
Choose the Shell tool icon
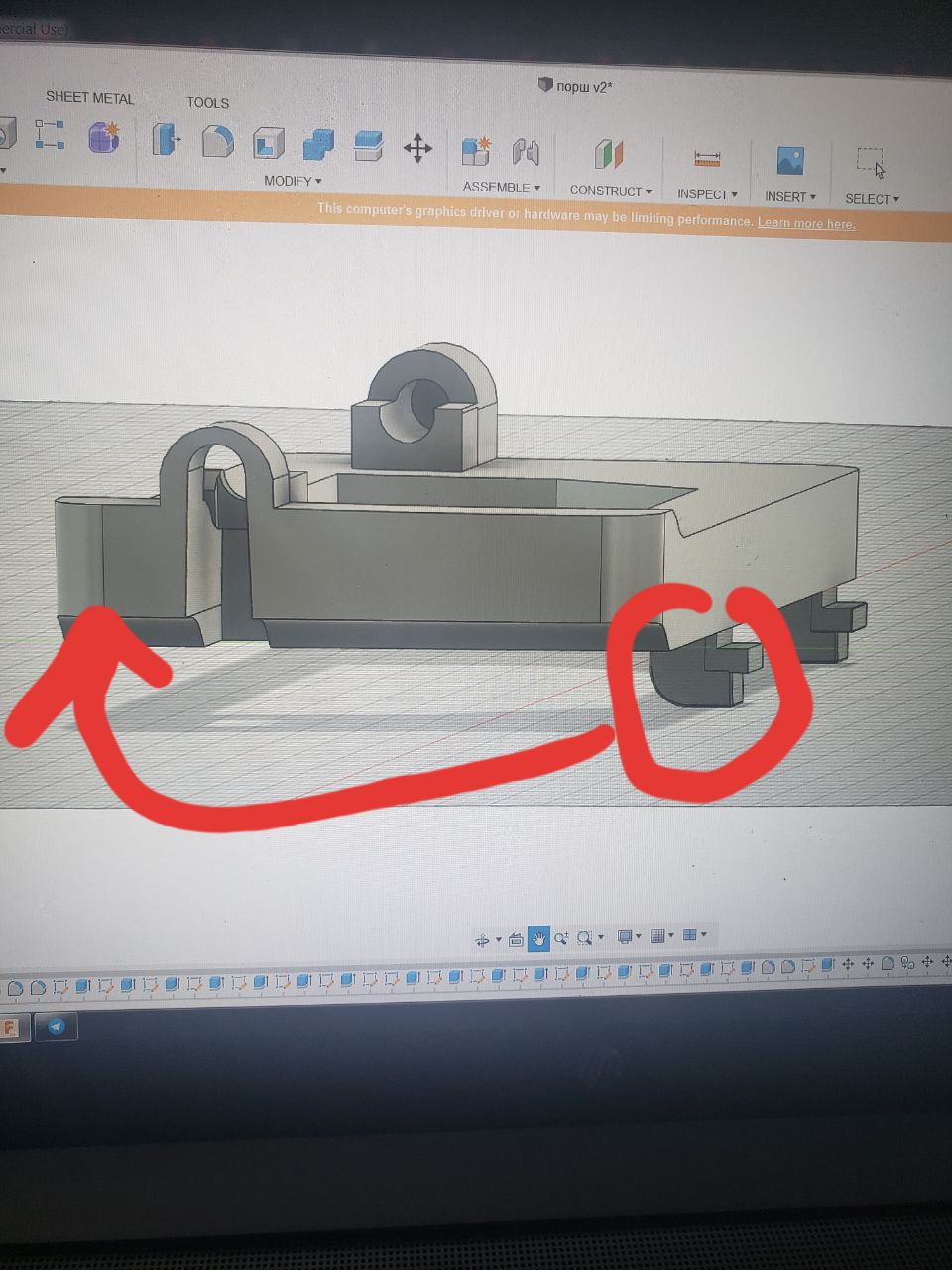point(268,143)
